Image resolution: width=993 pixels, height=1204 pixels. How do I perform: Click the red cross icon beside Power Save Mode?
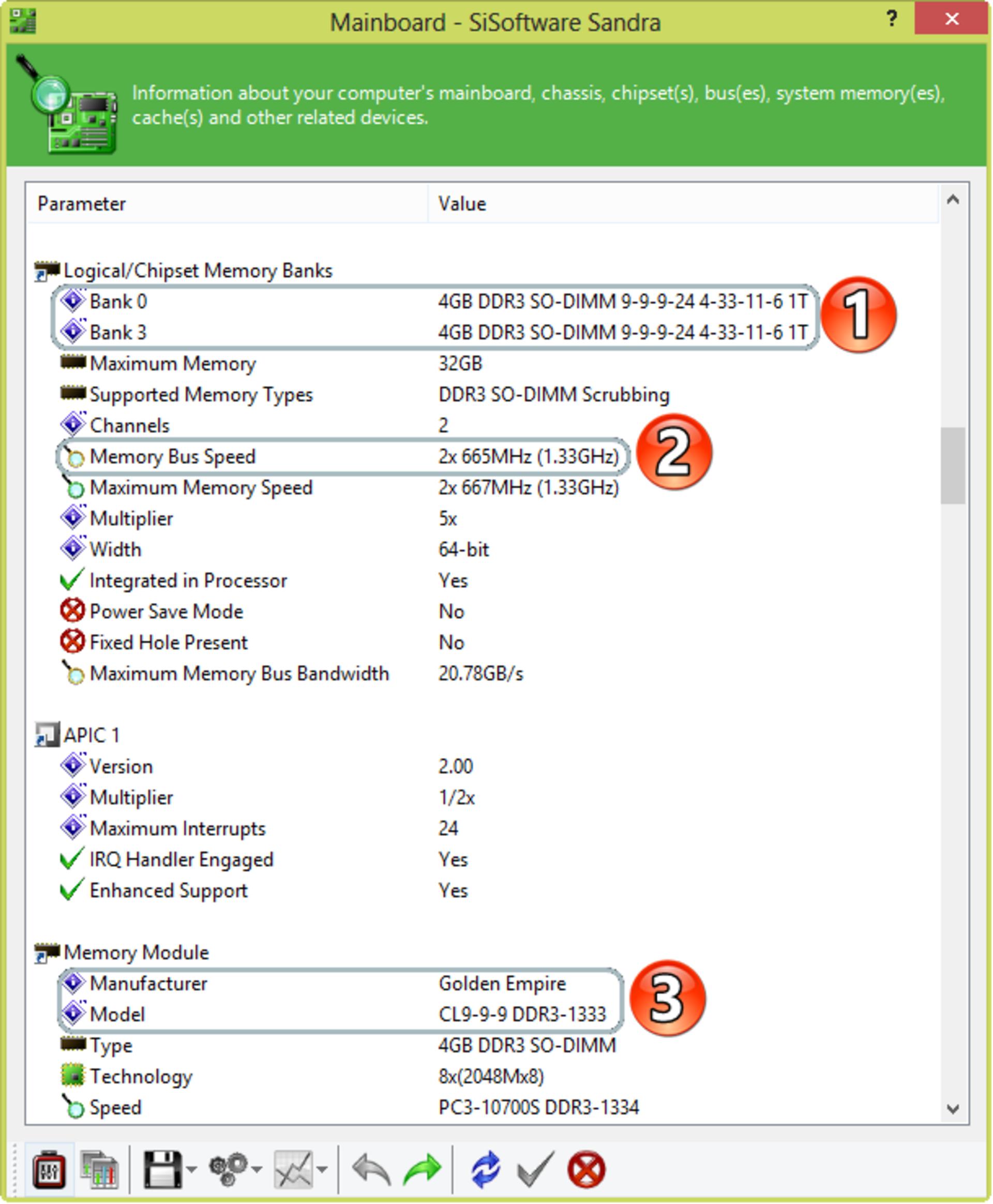click(x=72, y=610)
